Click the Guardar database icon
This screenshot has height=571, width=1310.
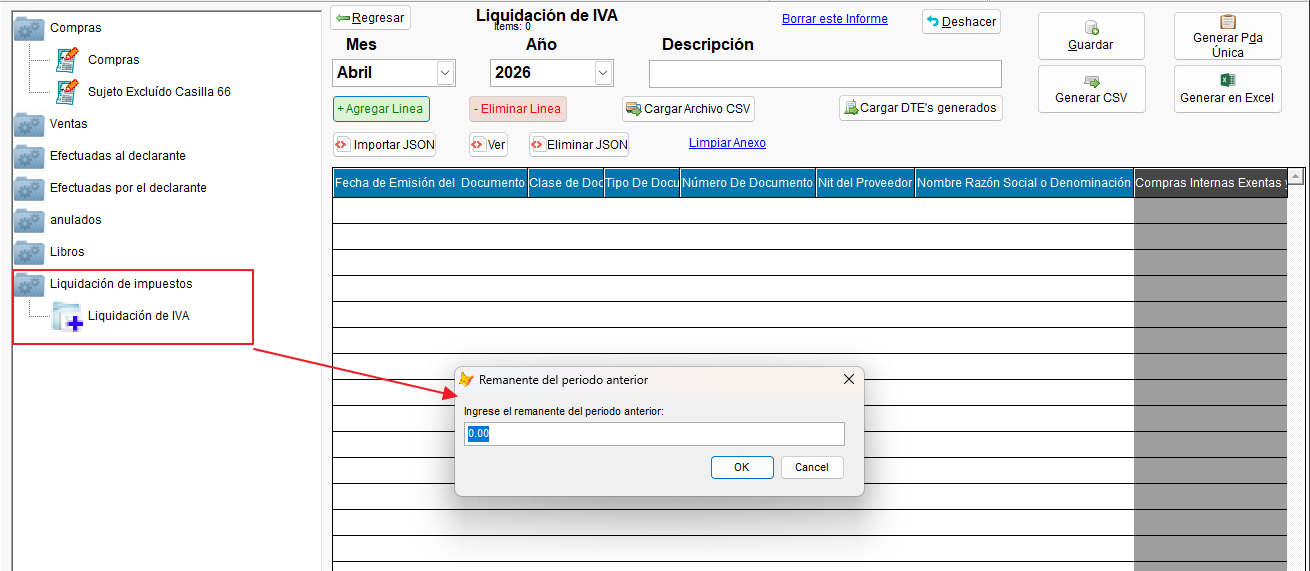(1091, 27)
